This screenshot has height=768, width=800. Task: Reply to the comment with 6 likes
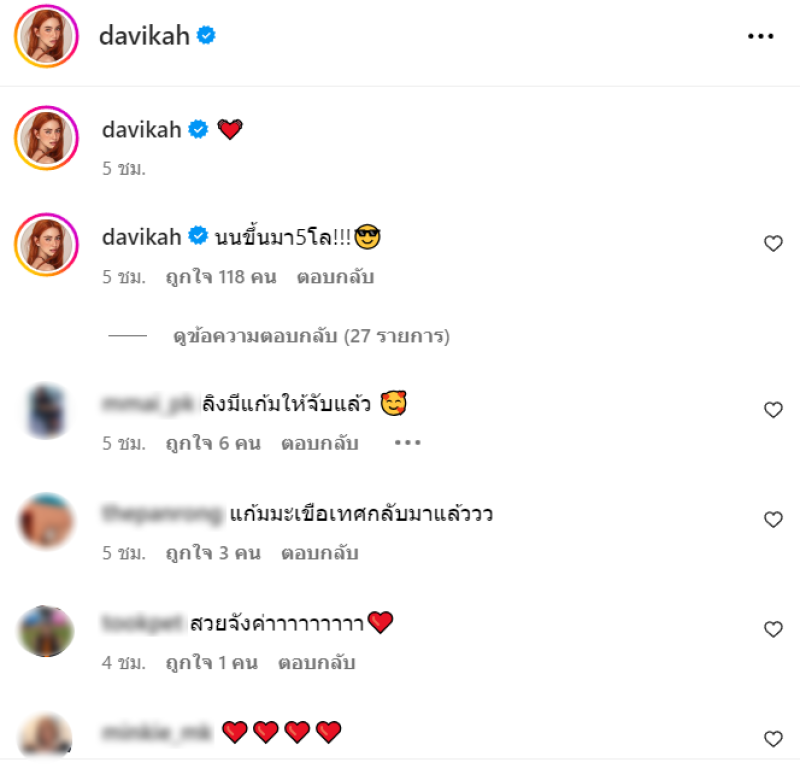click(x=319, y=443)
